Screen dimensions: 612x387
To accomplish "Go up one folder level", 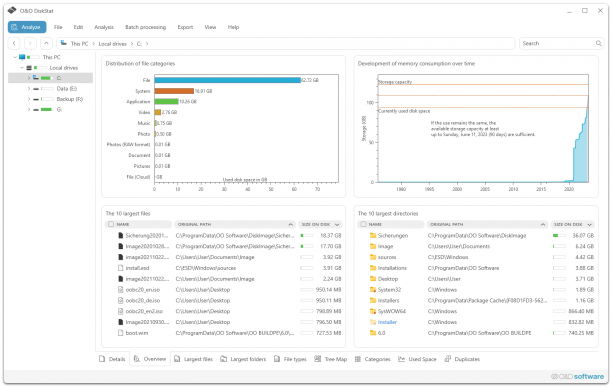I will pyautogui.click(x=46, y=43).
